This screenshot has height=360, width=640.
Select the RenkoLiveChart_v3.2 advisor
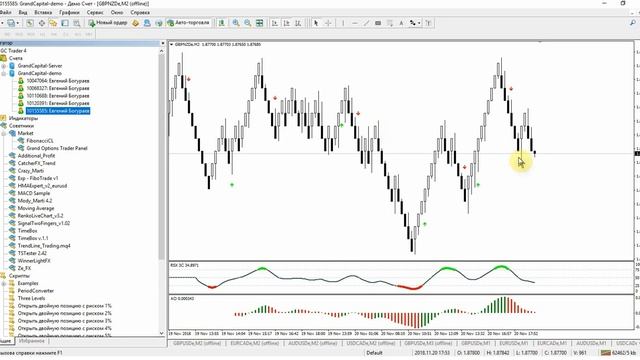point(40,216)
